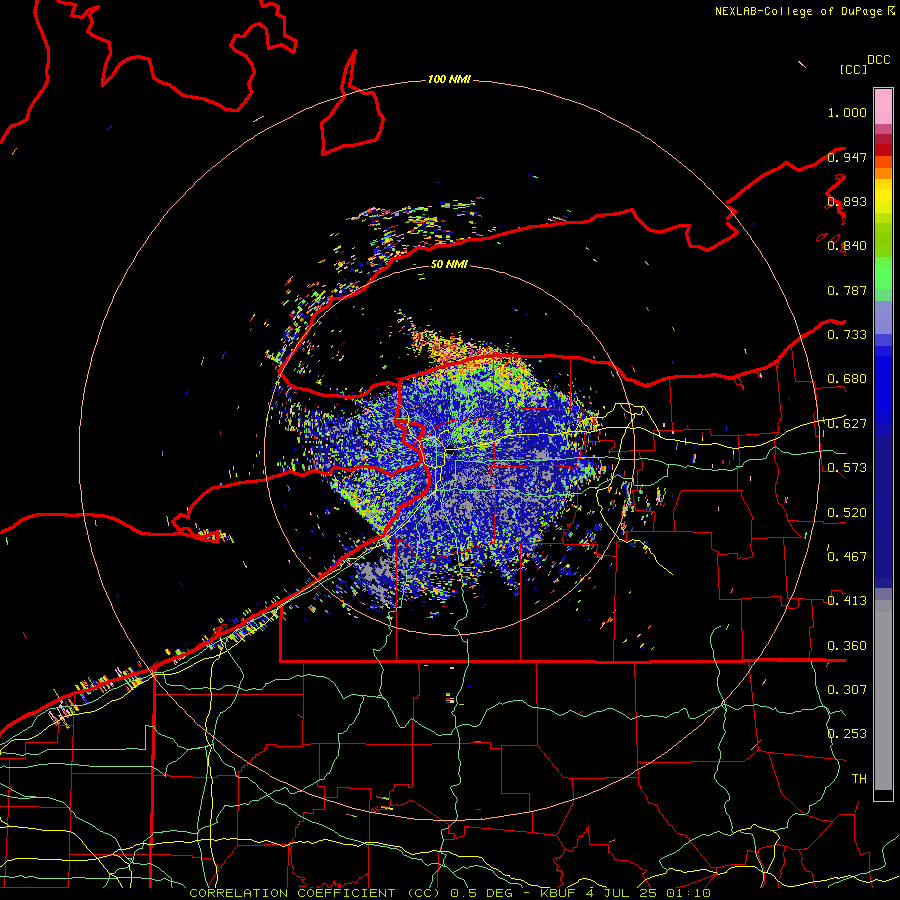Click the CORRELATION COEFFICIENT (CC) caption text
Screen dimensions: 900x900
315,893
